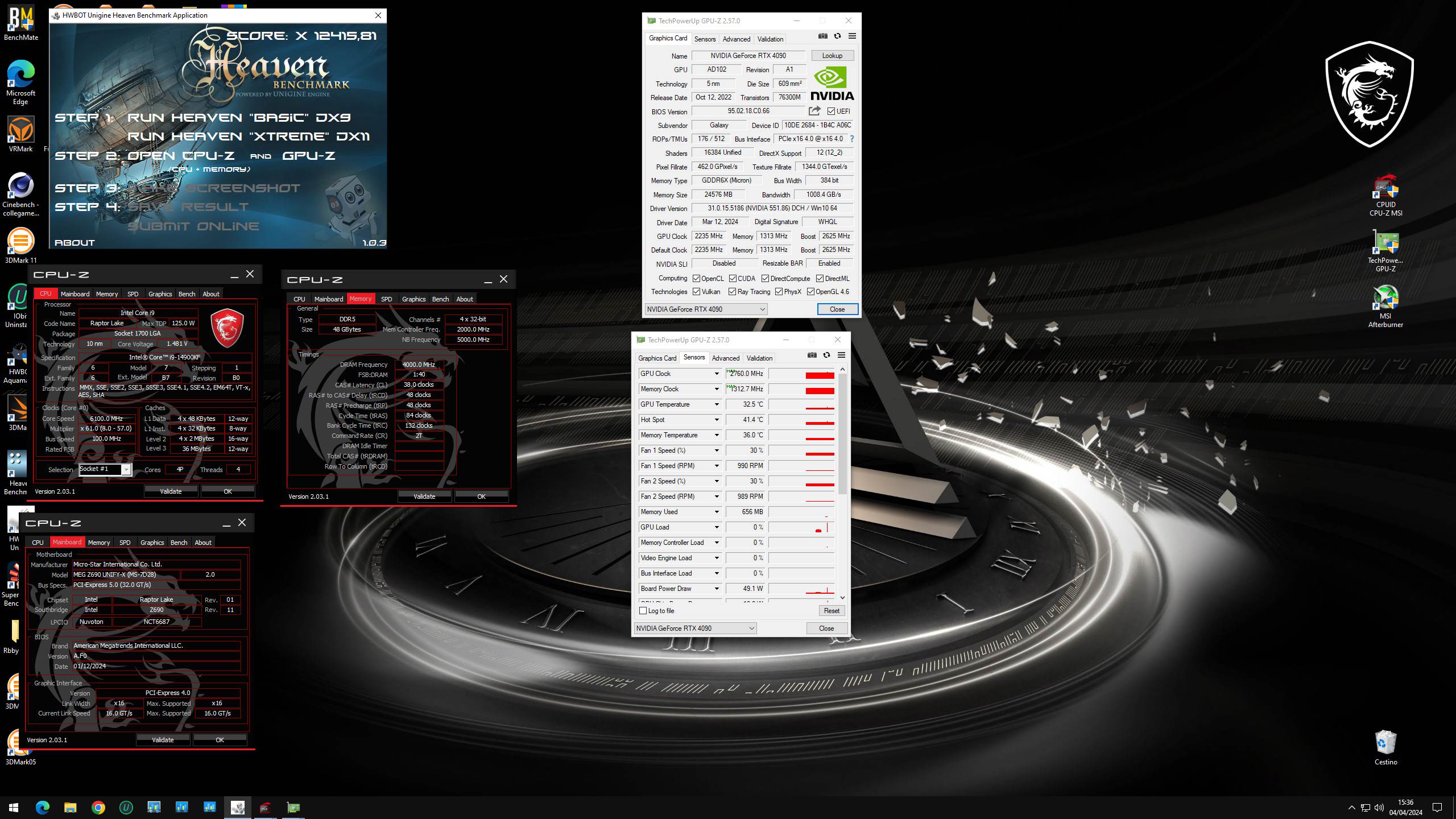Image resolution: width=1456 pixels, height=819 pixels.
Task: Open File Explorer from the taskbar
Action: pyautogui.click(x=70, y=808)
